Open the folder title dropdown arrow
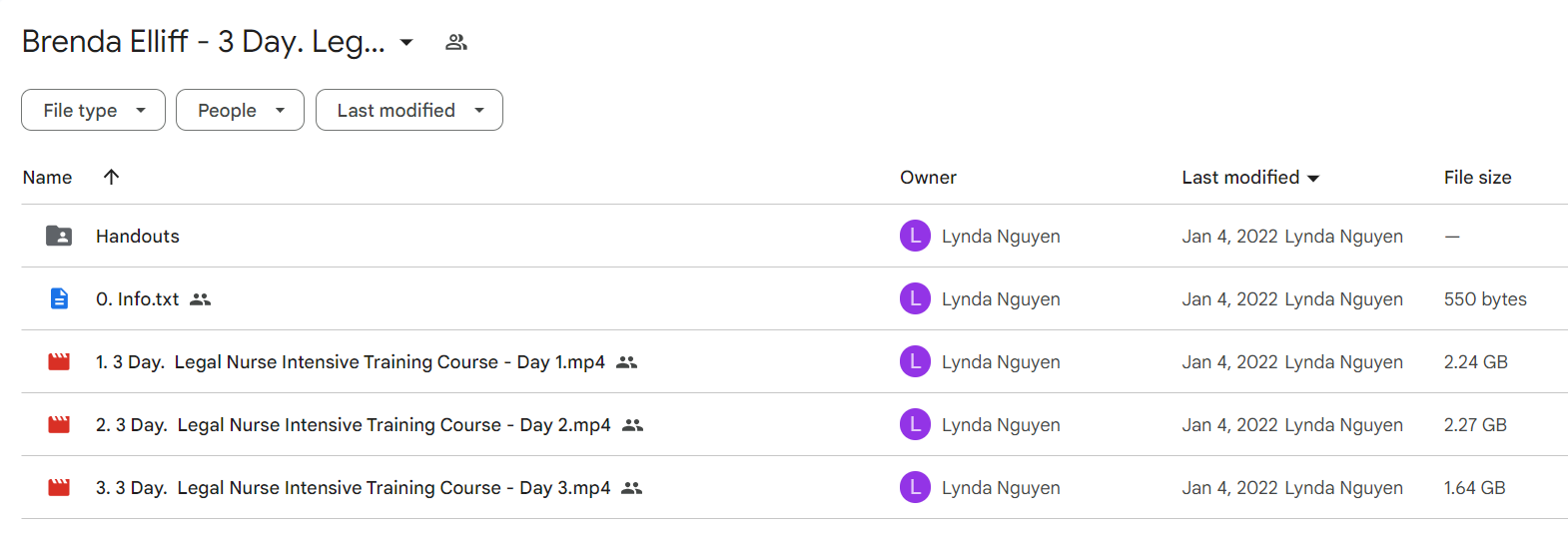Image resolution: width=1568 pixels, height=534 pixels. pyautogui.click(x=406, y=42)
